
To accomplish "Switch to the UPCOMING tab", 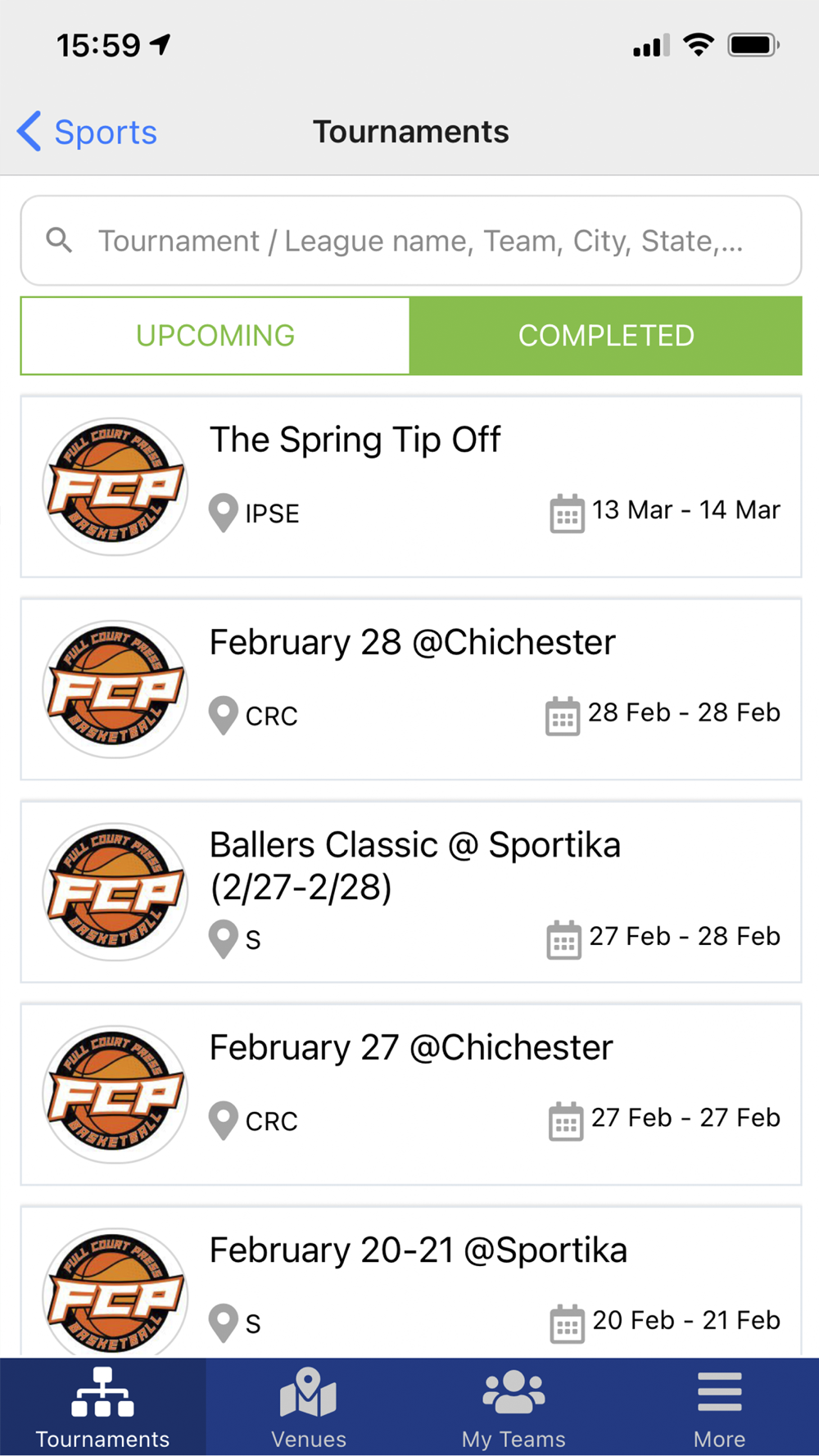I will tap(215, 336).
